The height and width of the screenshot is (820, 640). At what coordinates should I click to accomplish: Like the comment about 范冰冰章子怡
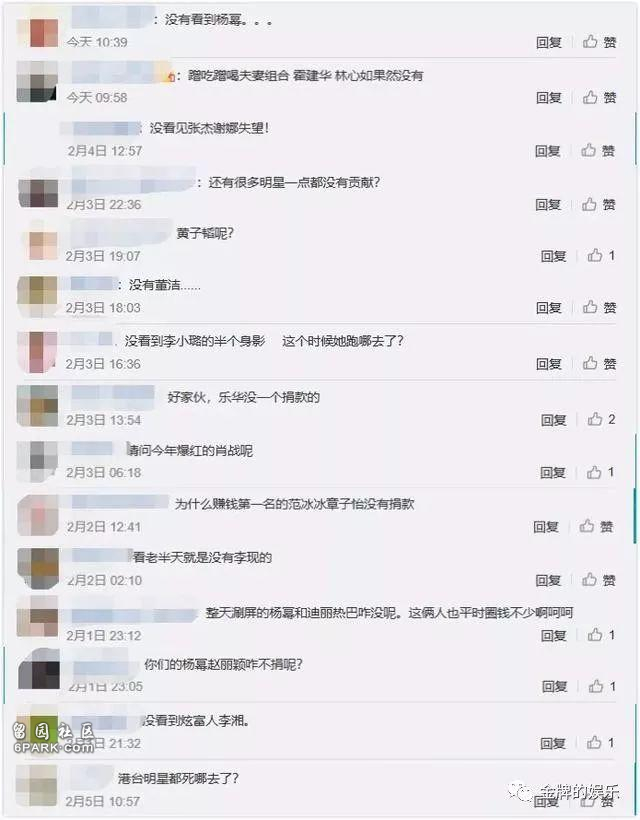(x=596, y=526)
